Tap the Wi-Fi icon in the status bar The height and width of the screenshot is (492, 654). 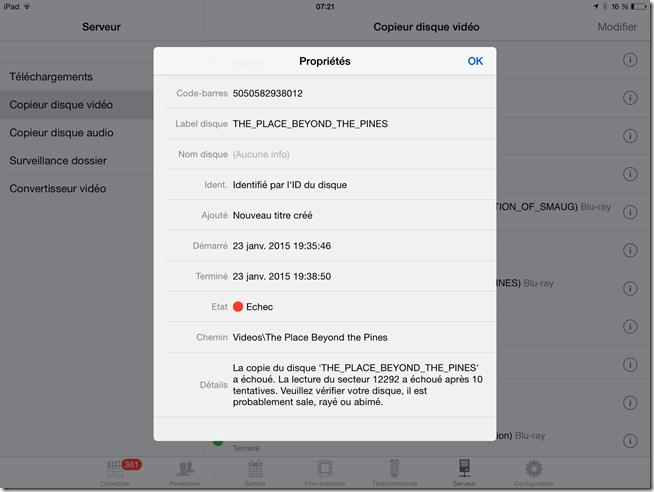pyautogui.click(x=27, y=6)
